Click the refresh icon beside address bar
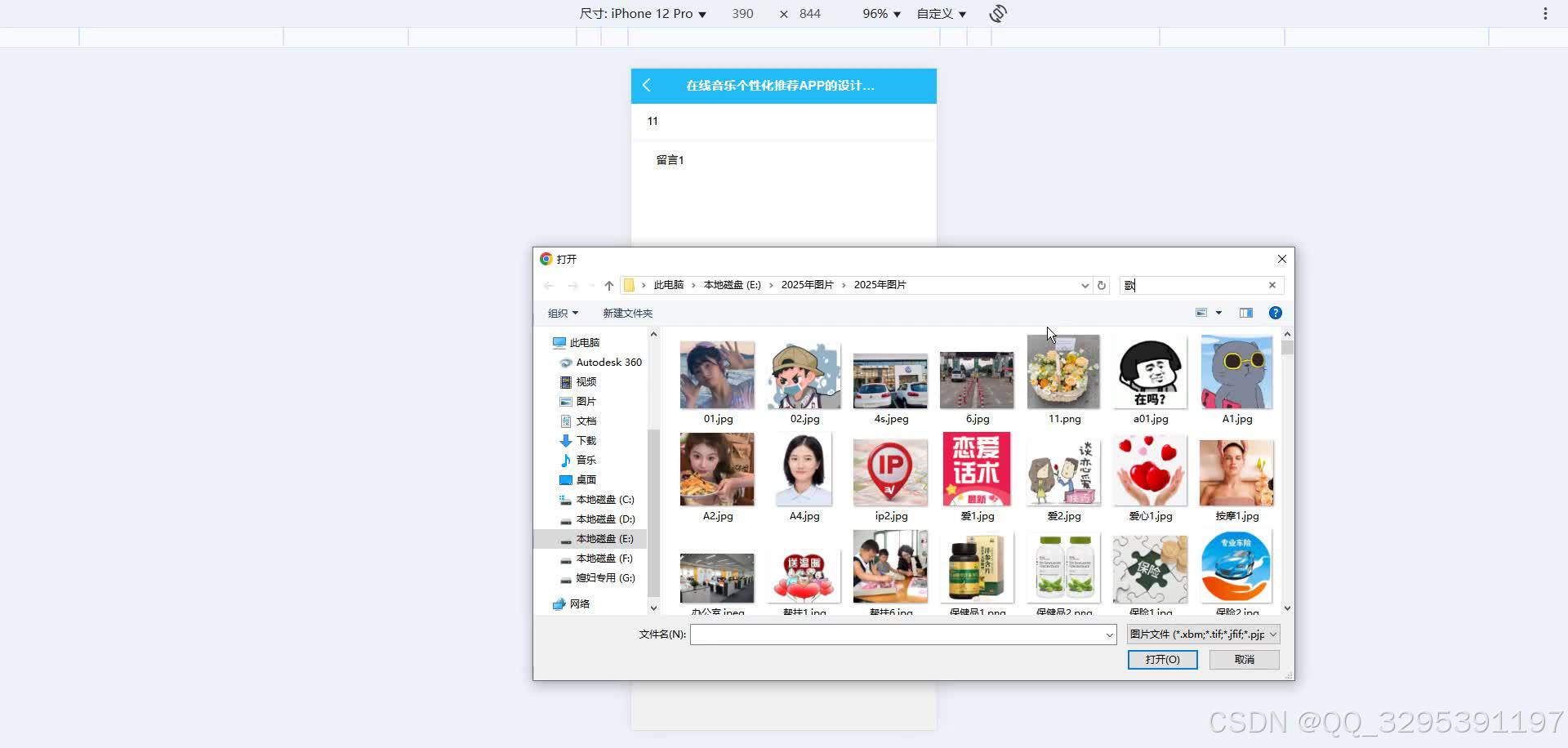The width and height of the screenshot is (1568, 748). [x=1101, y=285]
